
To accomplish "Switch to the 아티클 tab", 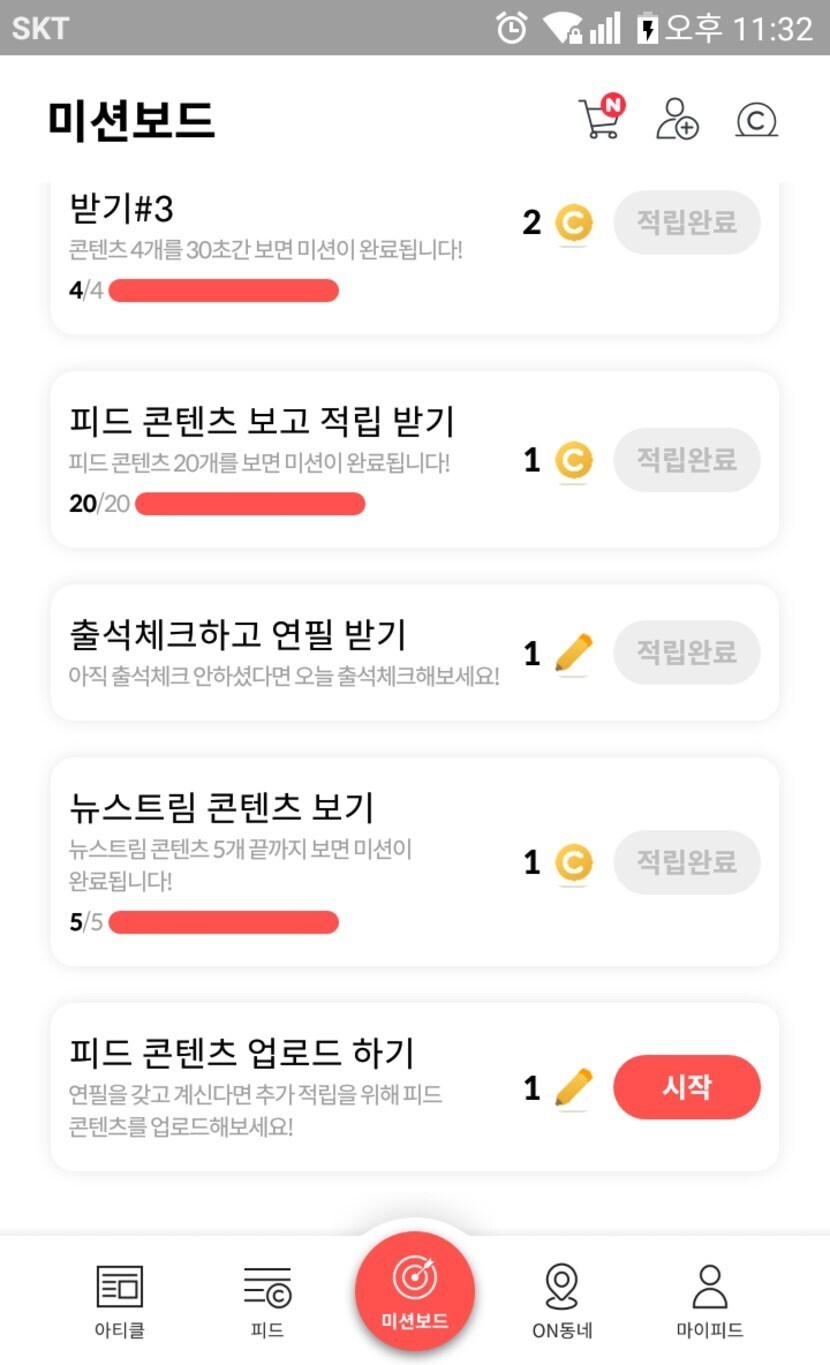I will 119,1299.
